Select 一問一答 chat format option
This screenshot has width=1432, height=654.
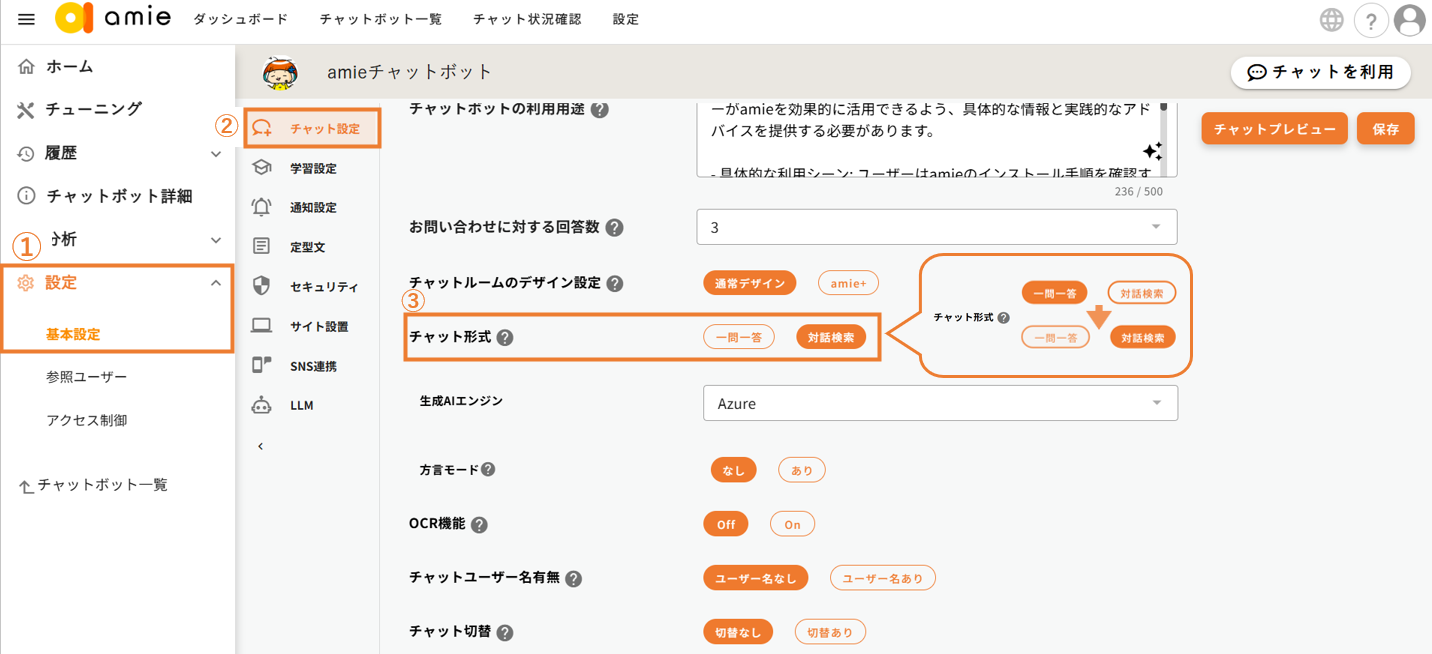point(739,338)
